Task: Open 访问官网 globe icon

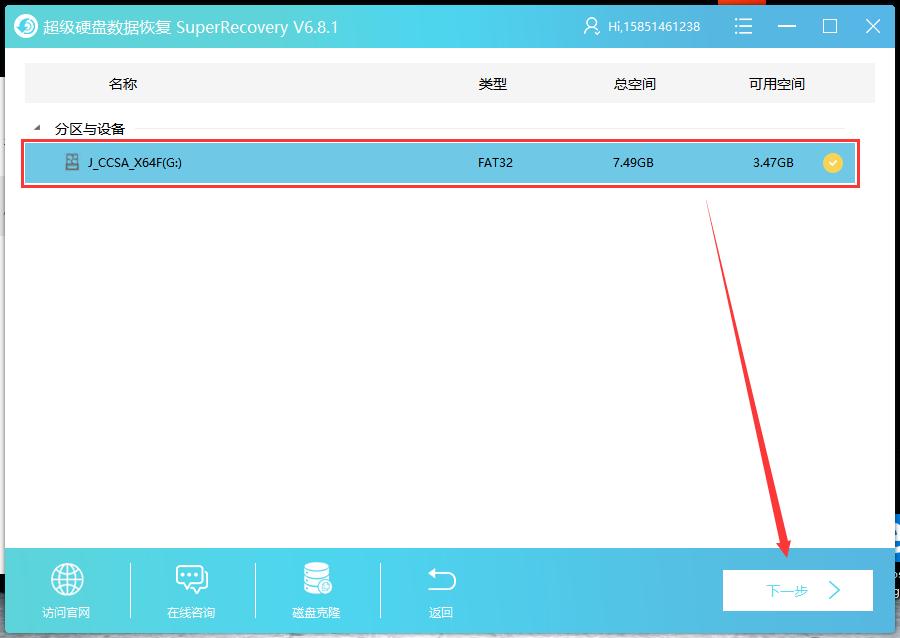Action: coord(67,579)
